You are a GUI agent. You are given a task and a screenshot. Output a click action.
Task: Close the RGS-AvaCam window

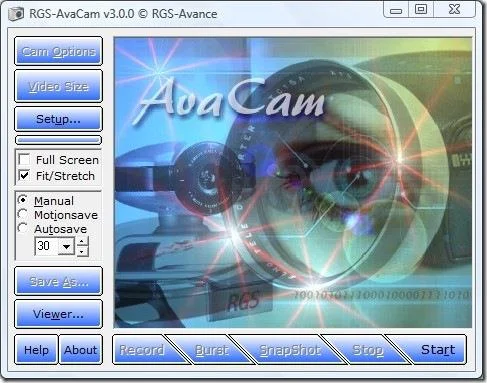[454, 9]
